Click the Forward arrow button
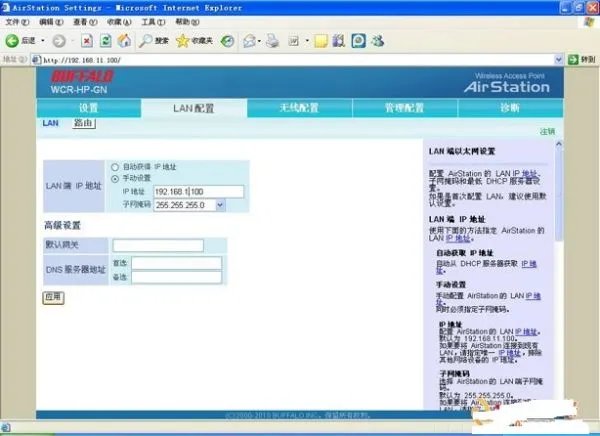Image resolution: width=600 pixels, height=436 pixels. (59, 41)
